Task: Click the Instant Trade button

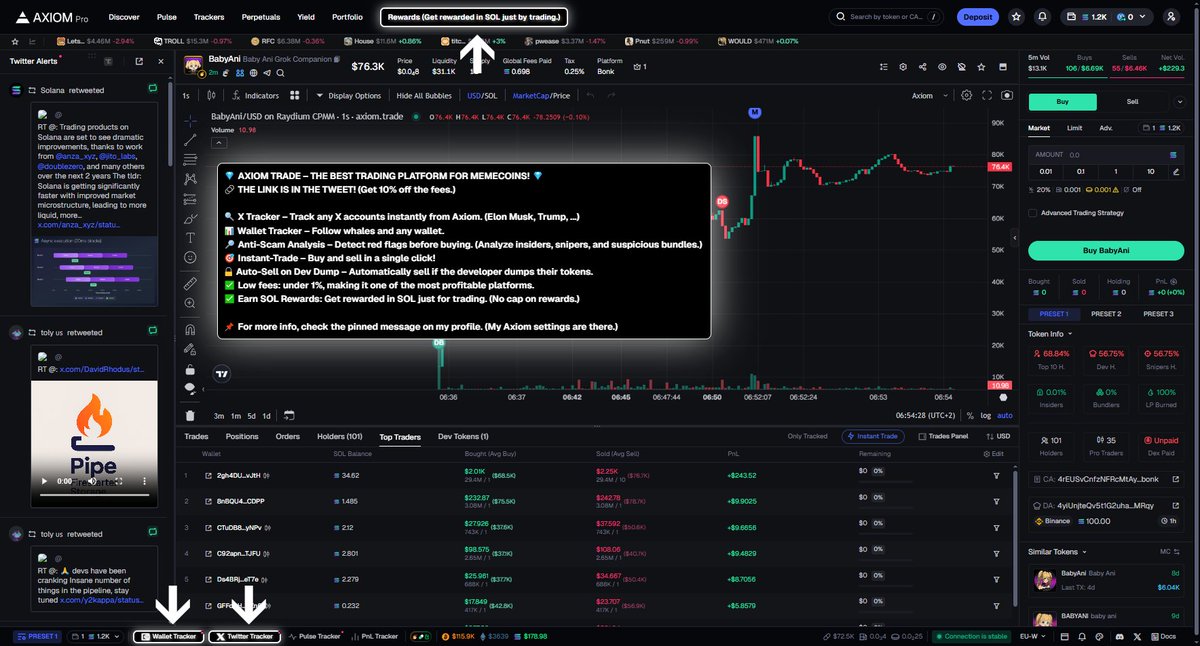Action: pos(875,436)
